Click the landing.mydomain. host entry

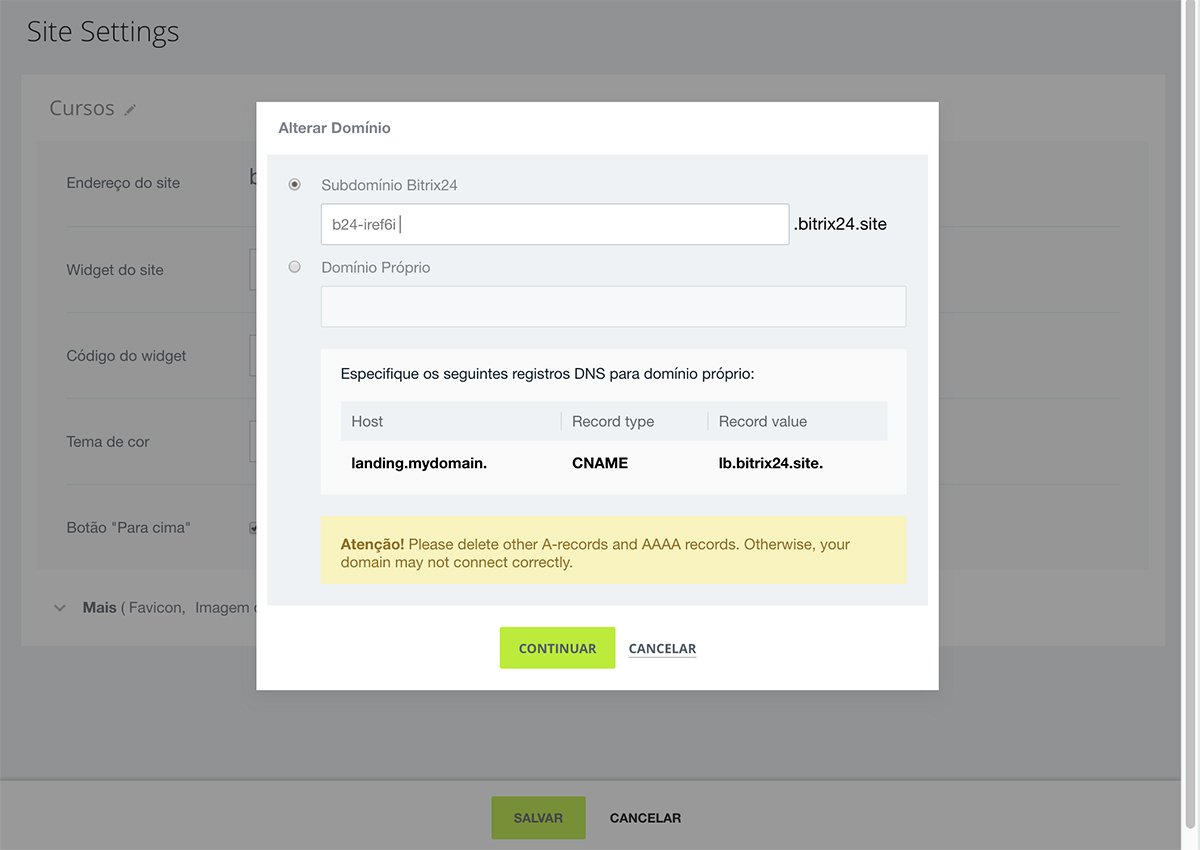[x=419, y=464]
